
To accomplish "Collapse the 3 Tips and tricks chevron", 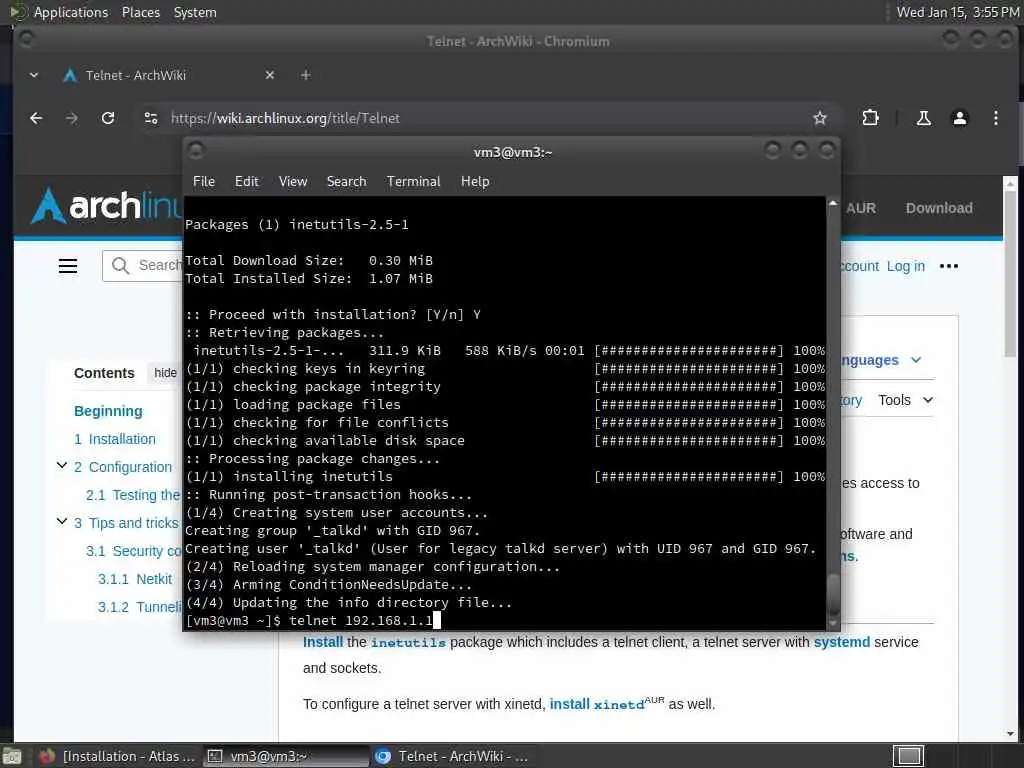I will coord(62,521).
